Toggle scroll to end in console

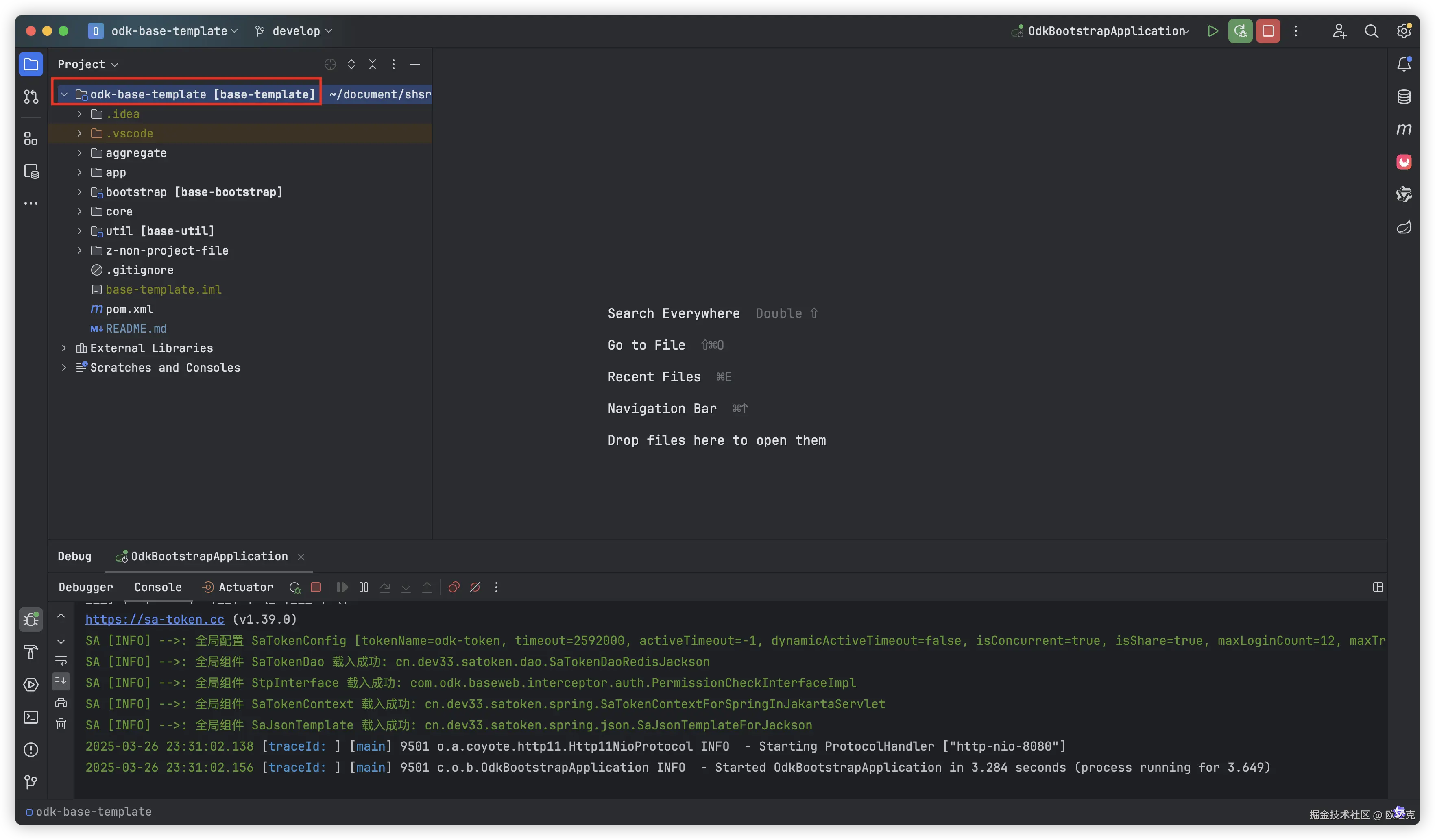pos(61,681)
